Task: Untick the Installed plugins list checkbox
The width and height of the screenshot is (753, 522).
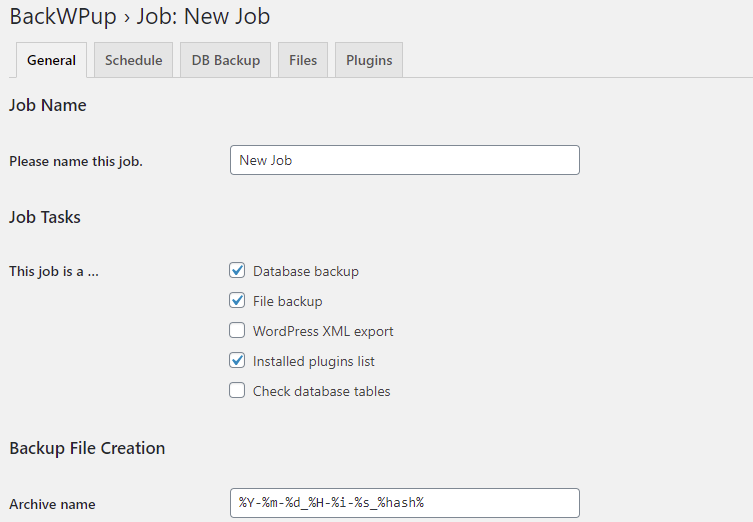Action: click(x=237, y=361)
